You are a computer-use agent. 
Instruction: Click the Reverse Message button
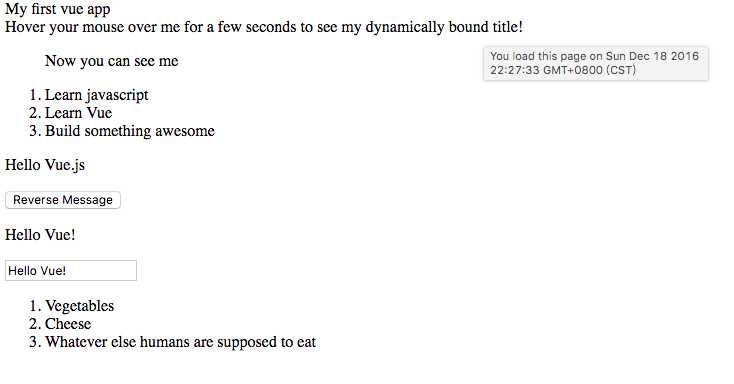63,200
